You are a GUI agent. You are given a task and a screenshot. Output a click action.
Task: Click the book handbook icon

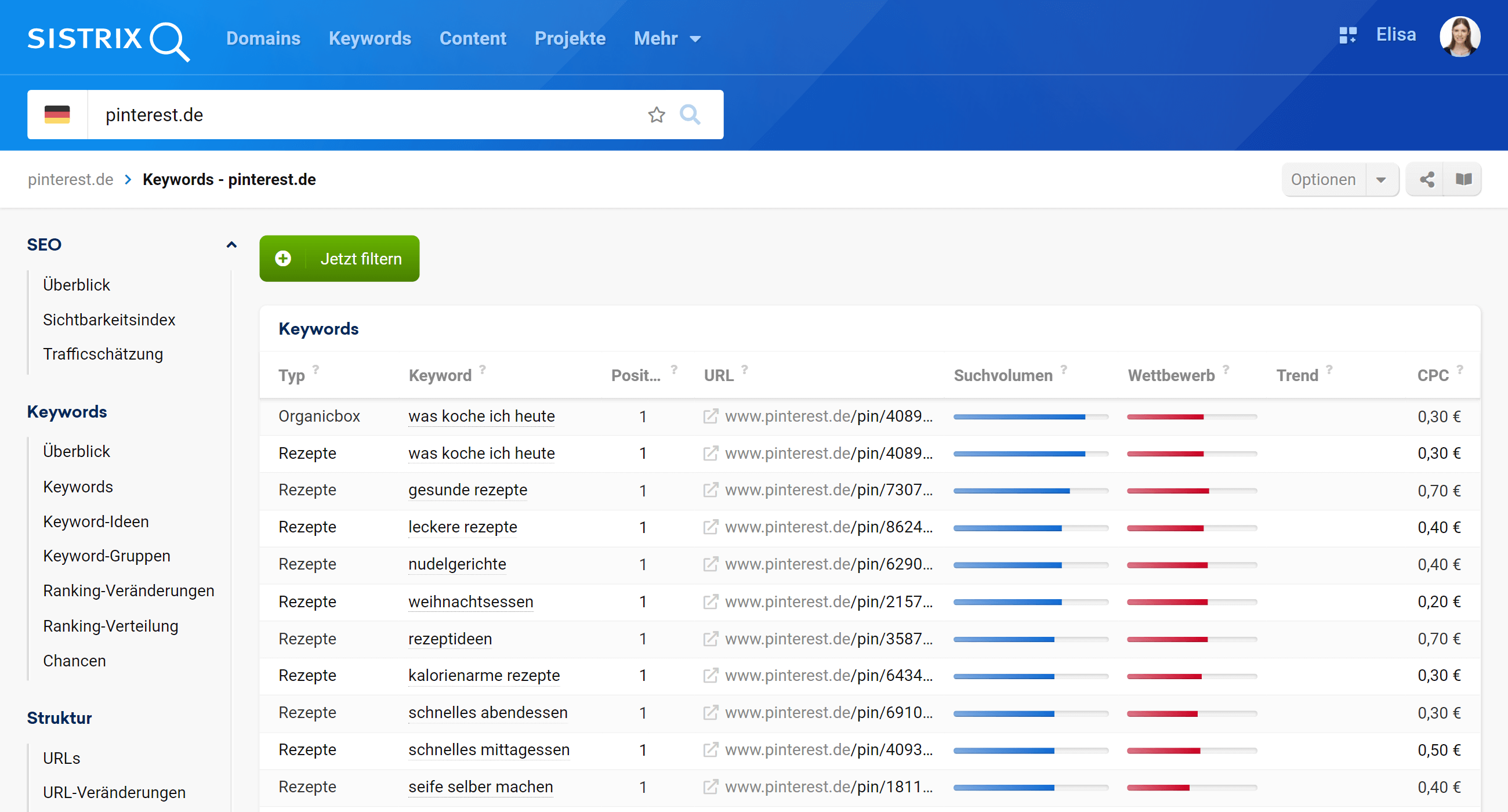point(1463,180)
